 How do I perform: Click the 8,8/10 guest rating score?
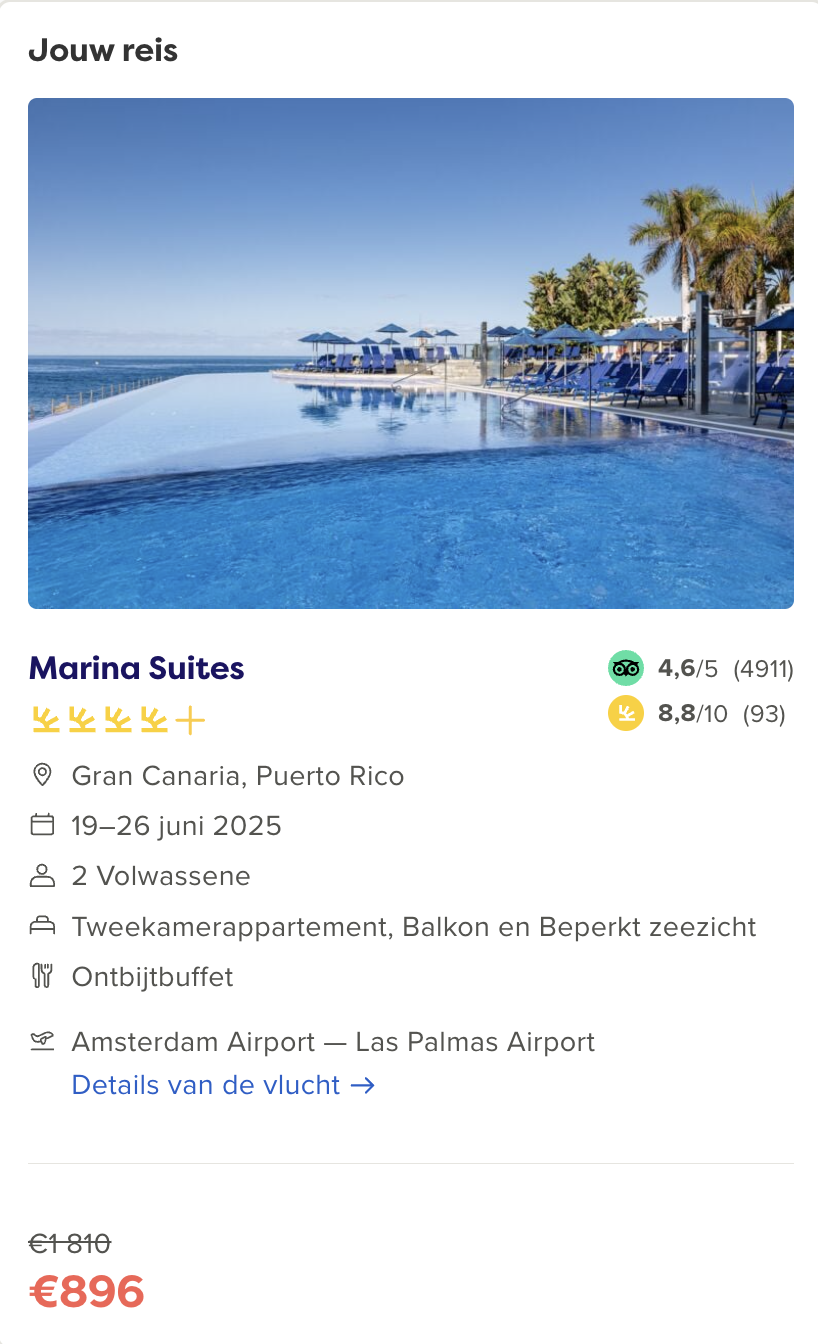[693, 714]
